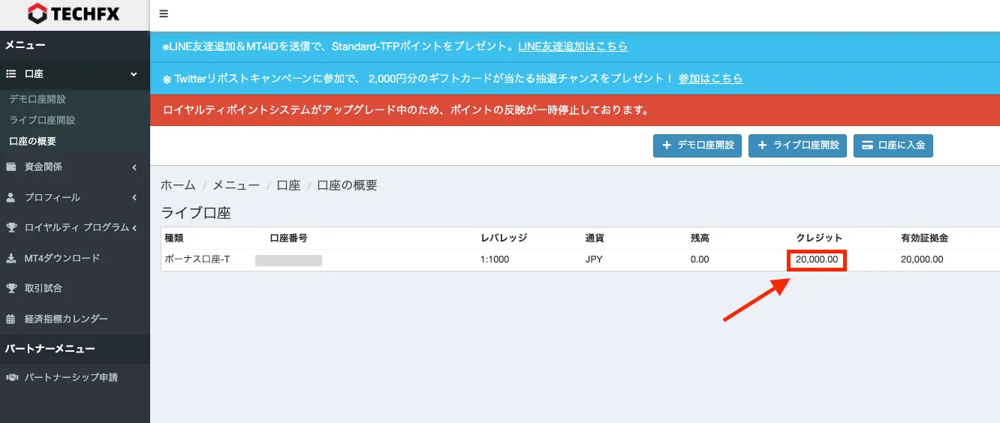Click the card icon on 口座に入金 button

click(867, 145)
